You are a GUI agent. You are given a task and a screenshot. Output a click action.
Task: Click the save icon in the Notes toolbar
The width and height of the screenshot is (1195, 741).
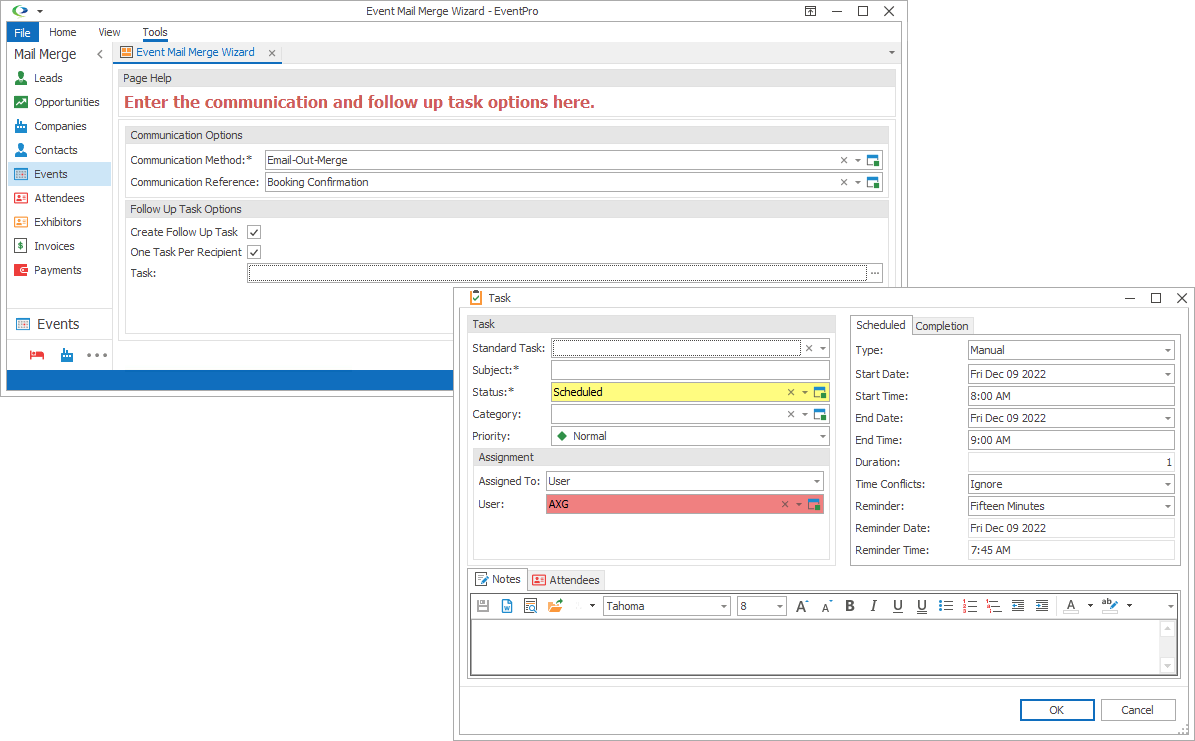[483, 606]
